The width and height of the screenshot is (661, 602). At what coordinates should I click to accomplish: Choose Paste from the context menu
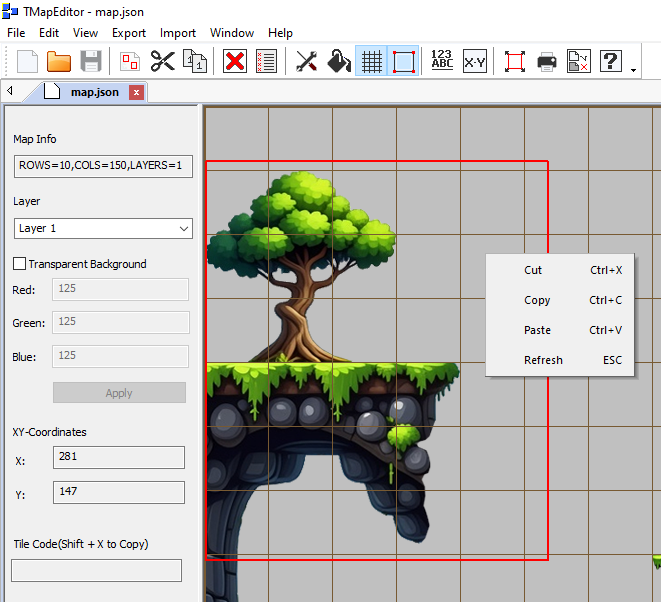537,330
